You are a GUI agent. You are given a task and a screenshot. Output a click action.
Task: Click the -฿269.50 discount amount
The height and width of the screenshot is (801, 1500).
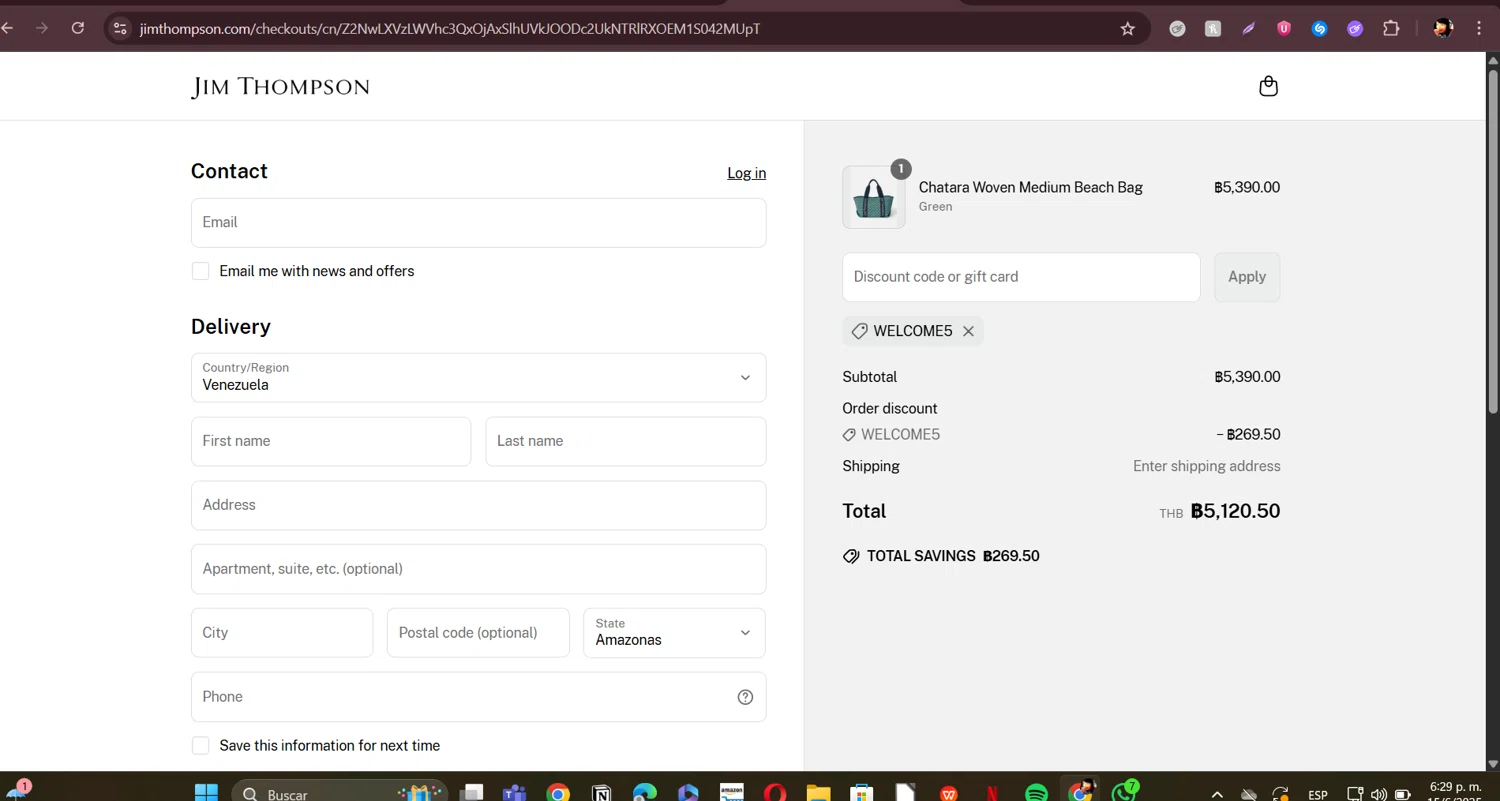click(1248, 435)
